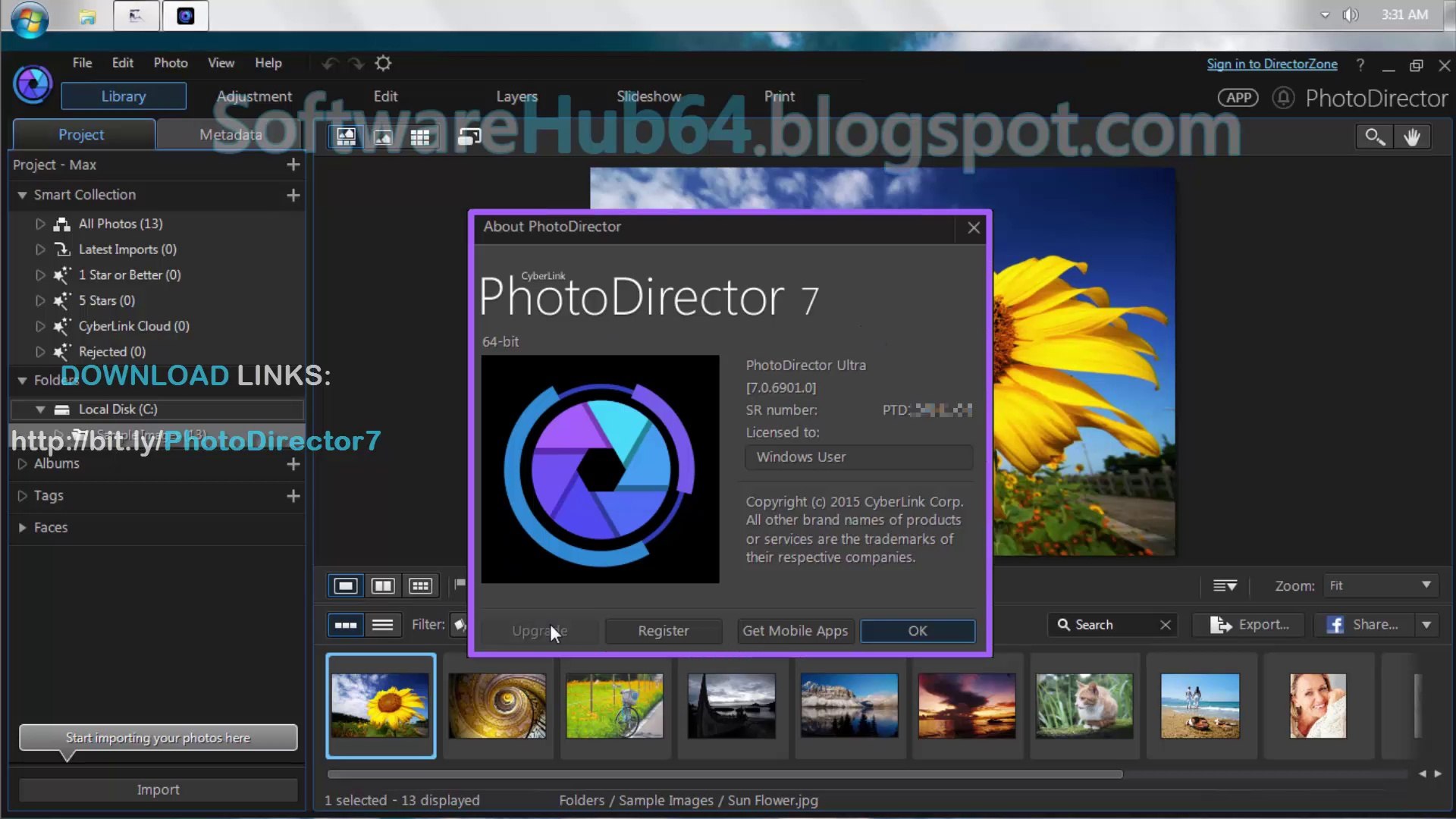
Task: Add new tag with plus icon
Action: pyautogui.click(x=293, y=496)
